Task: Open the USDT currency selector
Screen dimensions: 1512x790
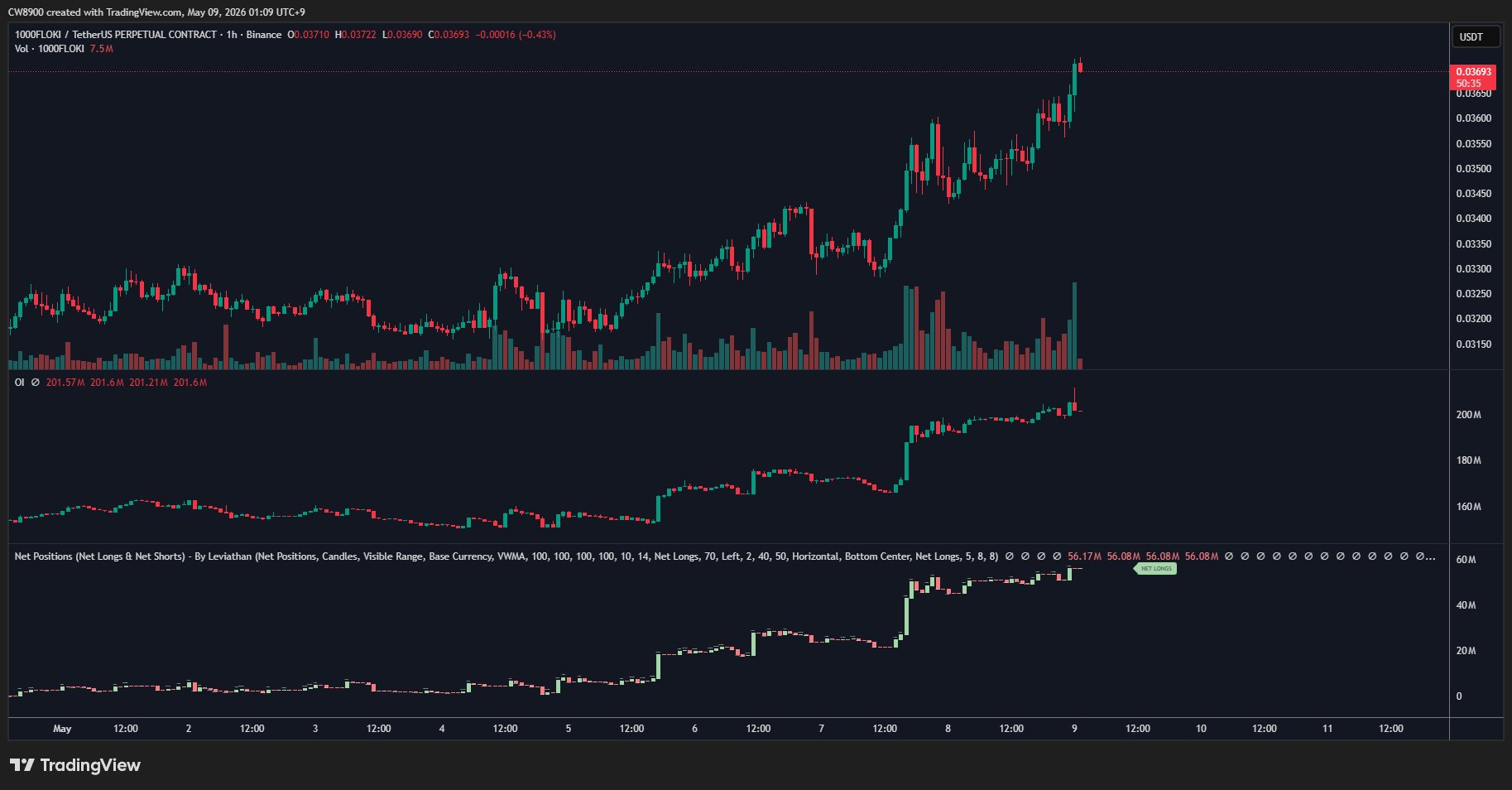Action: coord(1476,37)
